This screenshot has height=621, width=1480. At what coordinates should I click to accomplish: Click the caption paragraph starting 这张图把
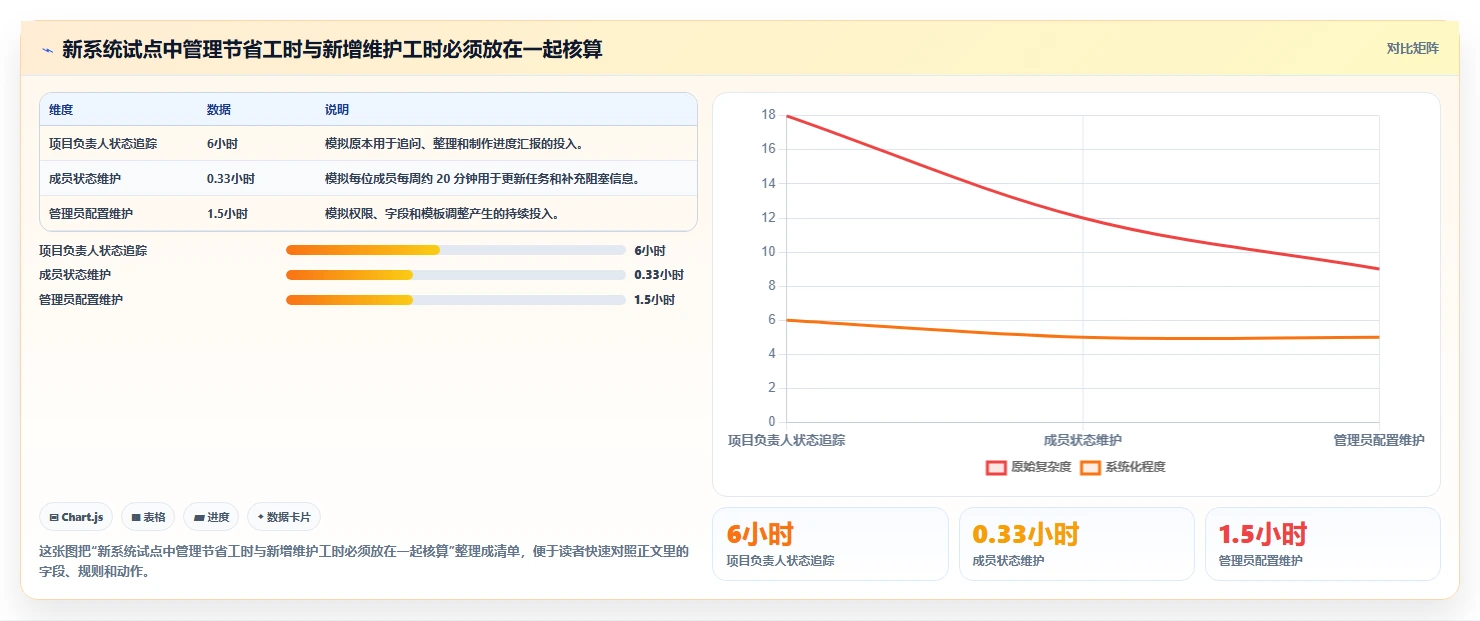364,562
